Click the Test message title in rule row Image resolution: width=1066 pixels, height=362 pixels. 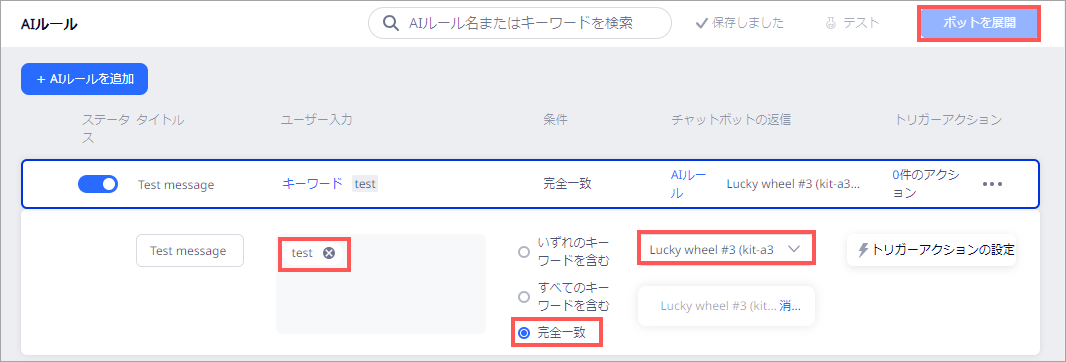[176, 184]
